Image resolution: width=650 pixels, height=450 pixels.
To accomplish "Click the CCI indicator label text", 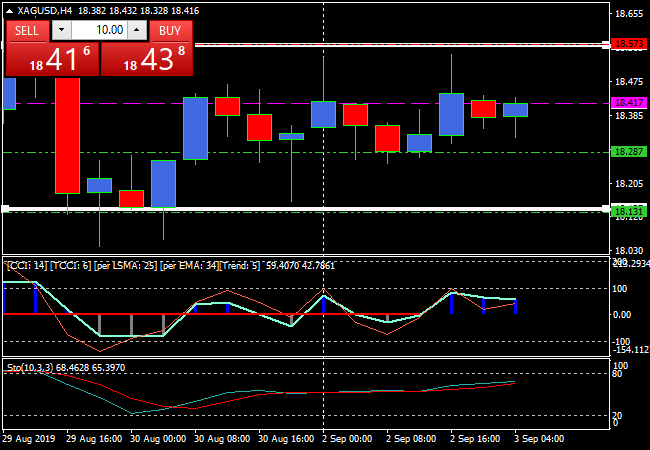I will click(x=130, y=265).
